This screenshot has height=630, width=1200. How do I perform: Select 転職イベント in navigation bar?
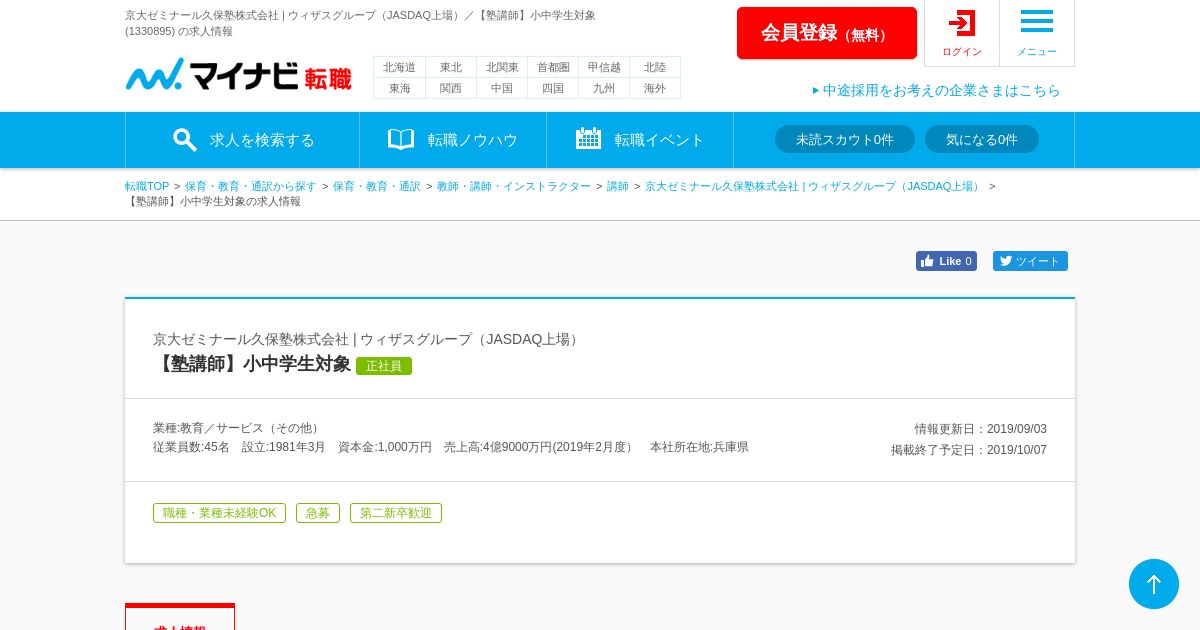pyautogui.click(x=640, y=140)
